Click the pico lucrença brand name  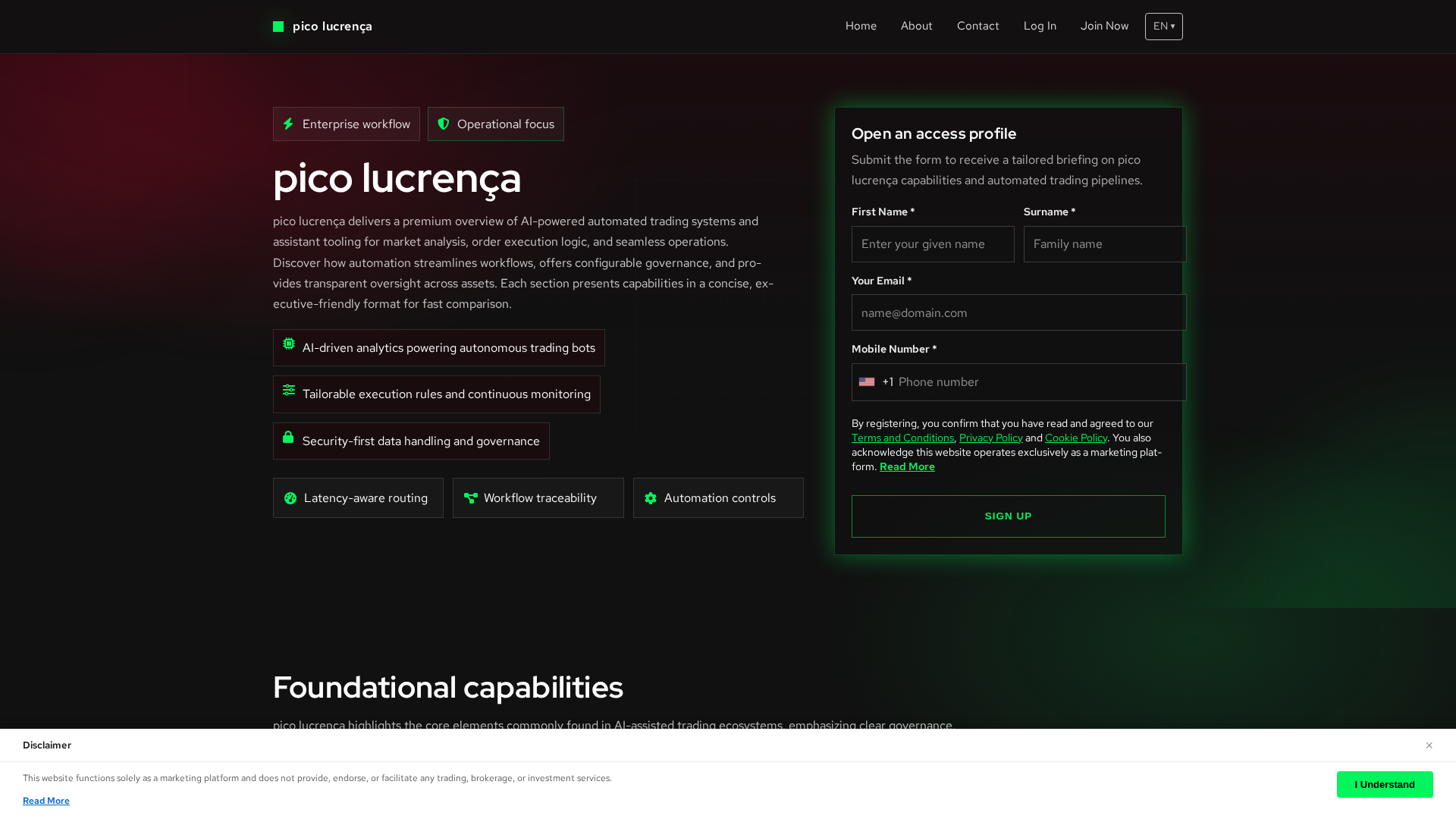point(332,27)
